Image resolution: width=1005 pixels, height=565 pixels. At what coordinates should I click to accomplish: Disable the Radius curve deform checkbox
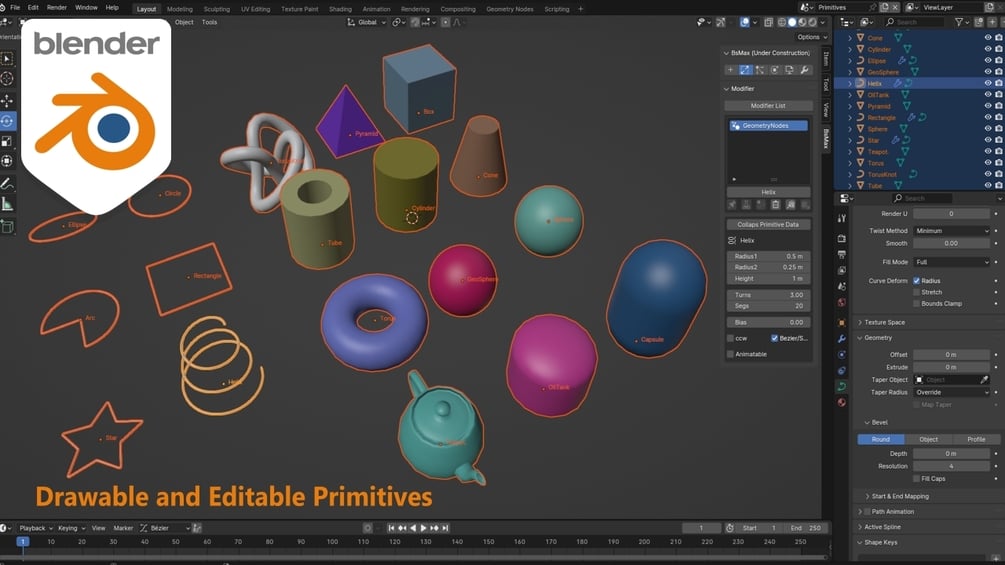pos(917,281)
